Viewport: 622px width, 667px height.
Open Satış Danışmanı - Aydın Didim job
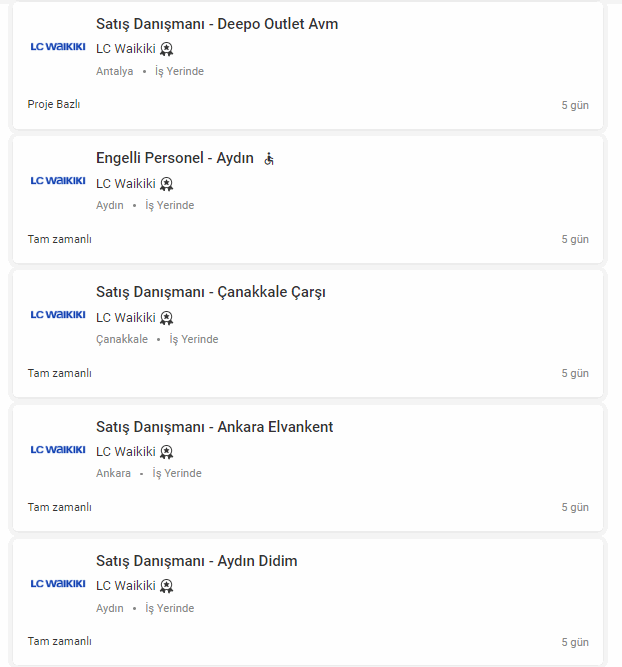coord(197,561)
